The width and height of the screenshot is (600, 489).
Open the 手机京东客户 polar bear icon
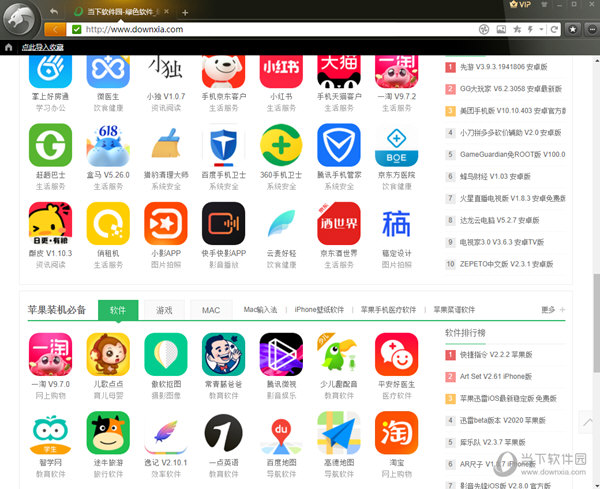[x=223, y=72]
